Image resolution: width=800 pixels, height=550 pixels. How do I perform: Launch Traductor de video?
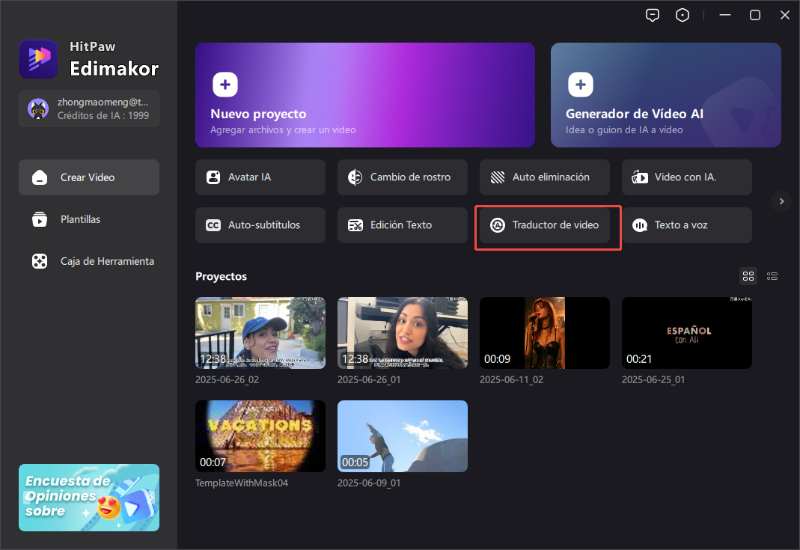coord(545,225)
